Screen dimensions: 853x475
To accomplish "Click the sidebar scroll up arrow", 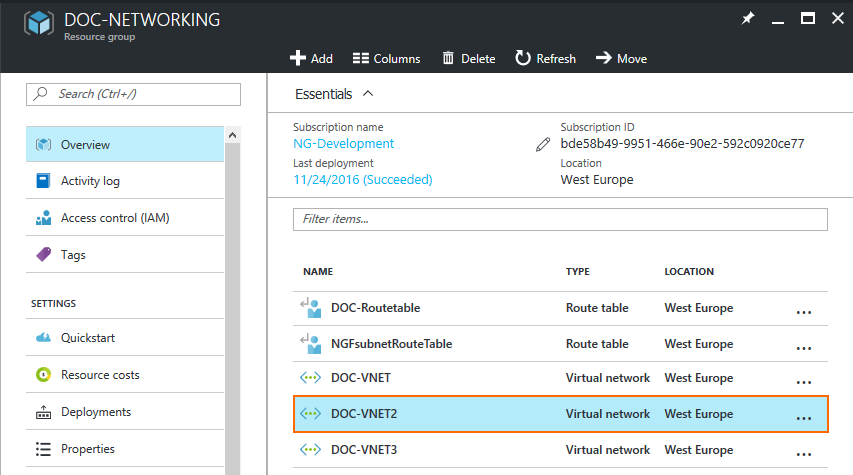I will click(232, 135).
